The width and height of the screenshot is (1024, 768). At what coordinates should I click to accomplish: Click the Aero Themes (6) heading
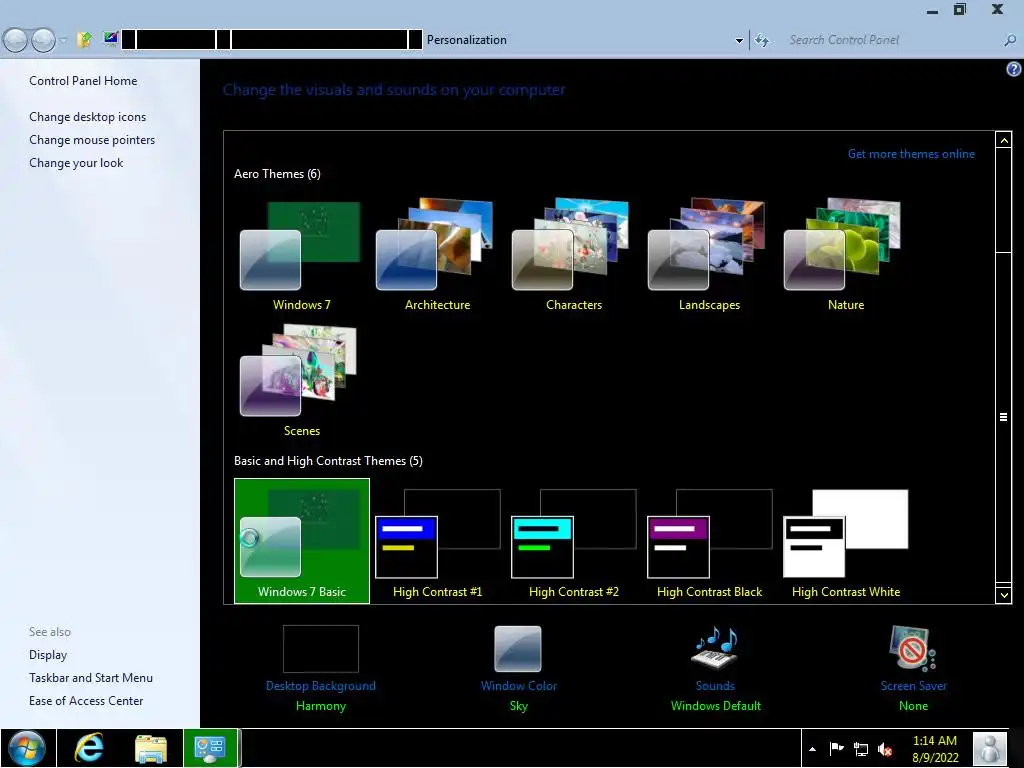tap(277, 174)
